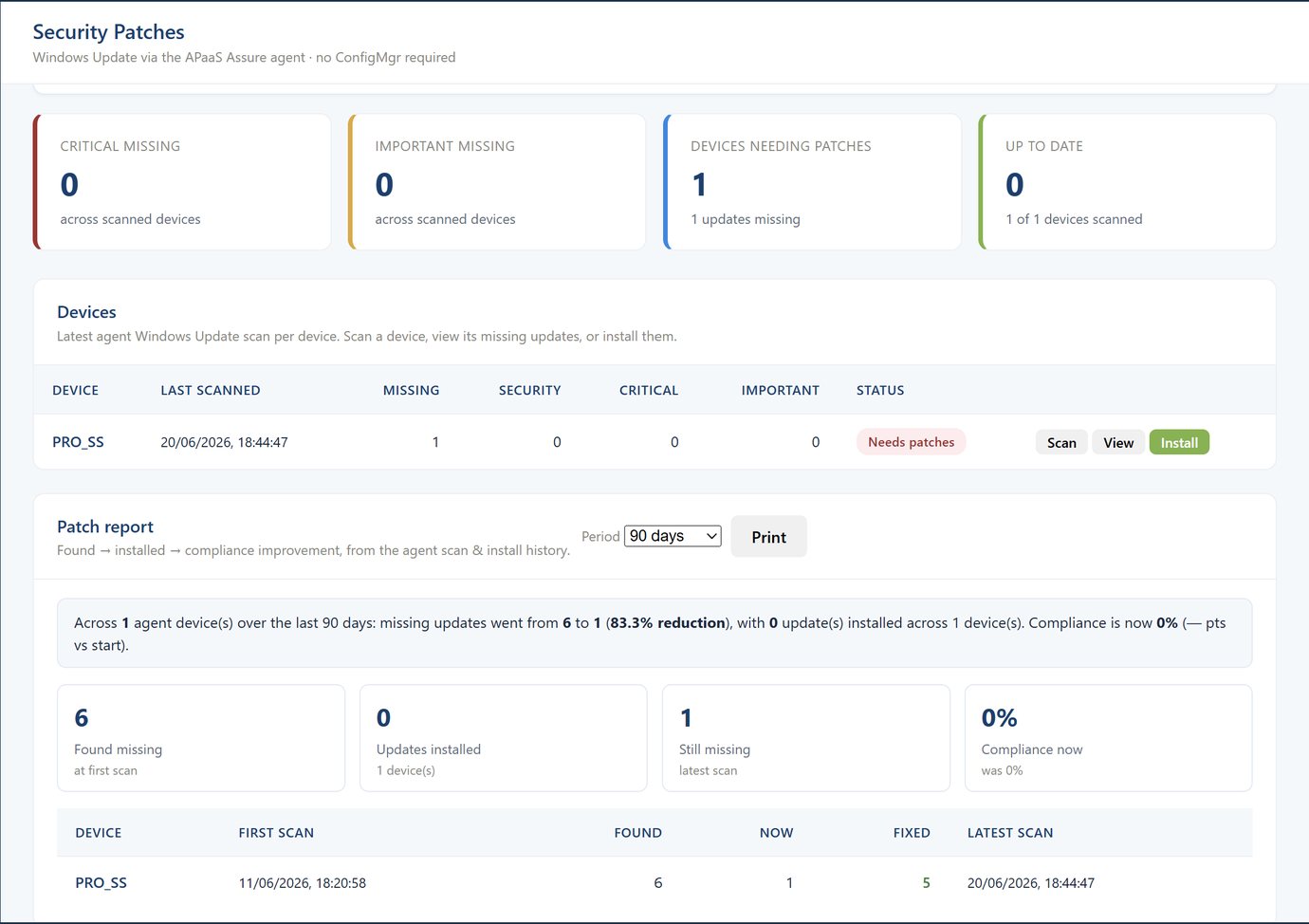1309x924 pixels.
Task: Click the Security Patches page title
Action: (108, 32)
